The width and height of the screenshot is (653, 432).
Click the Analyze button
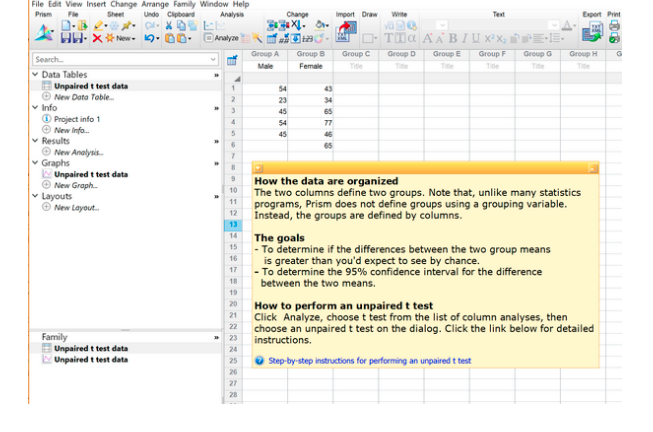(222, 38)
